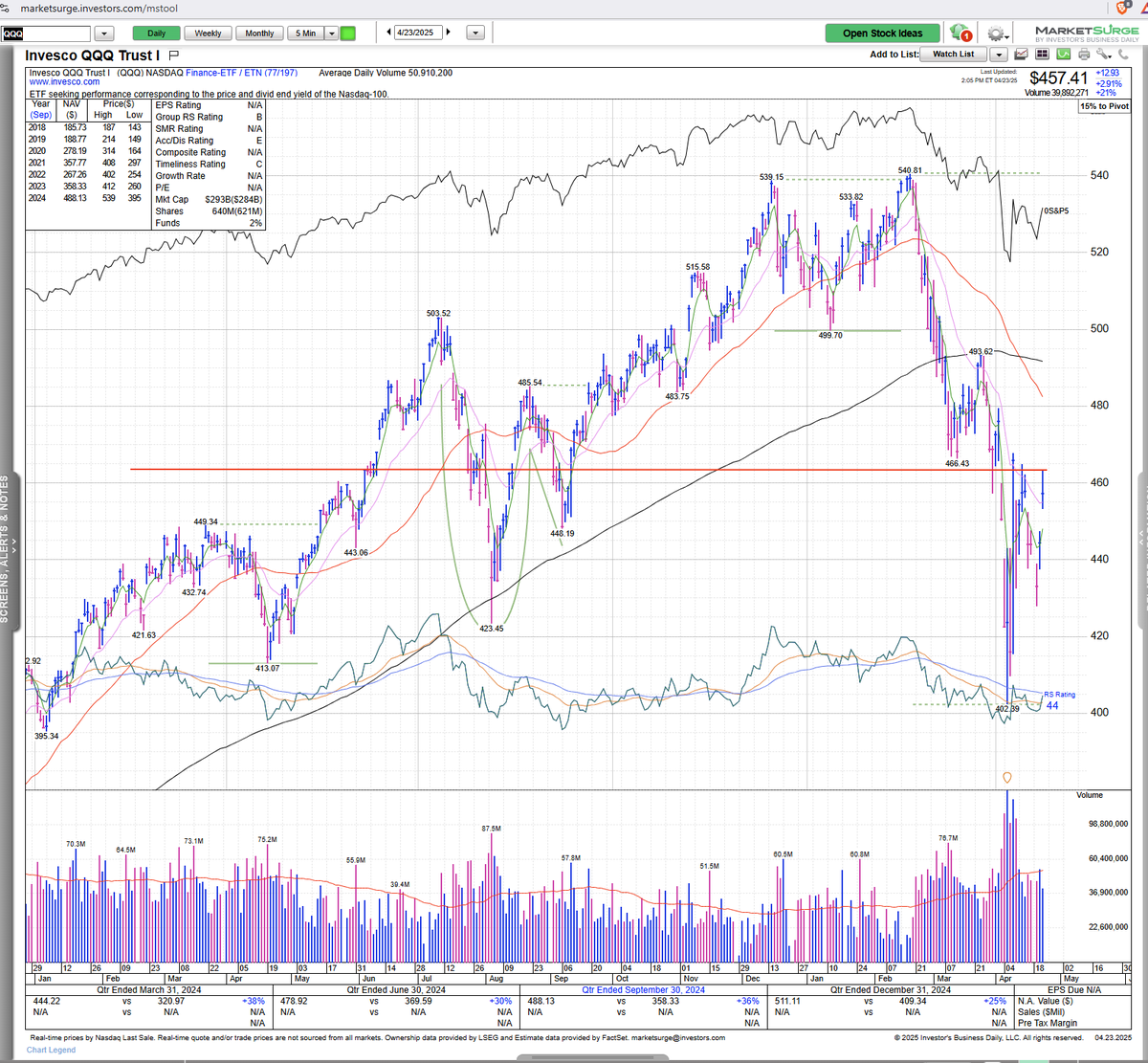Image resolution: width=1148 pixels, height=1063 pixels.
Task: Click the red horizontal trend line on chart
Action: (588, 470)
